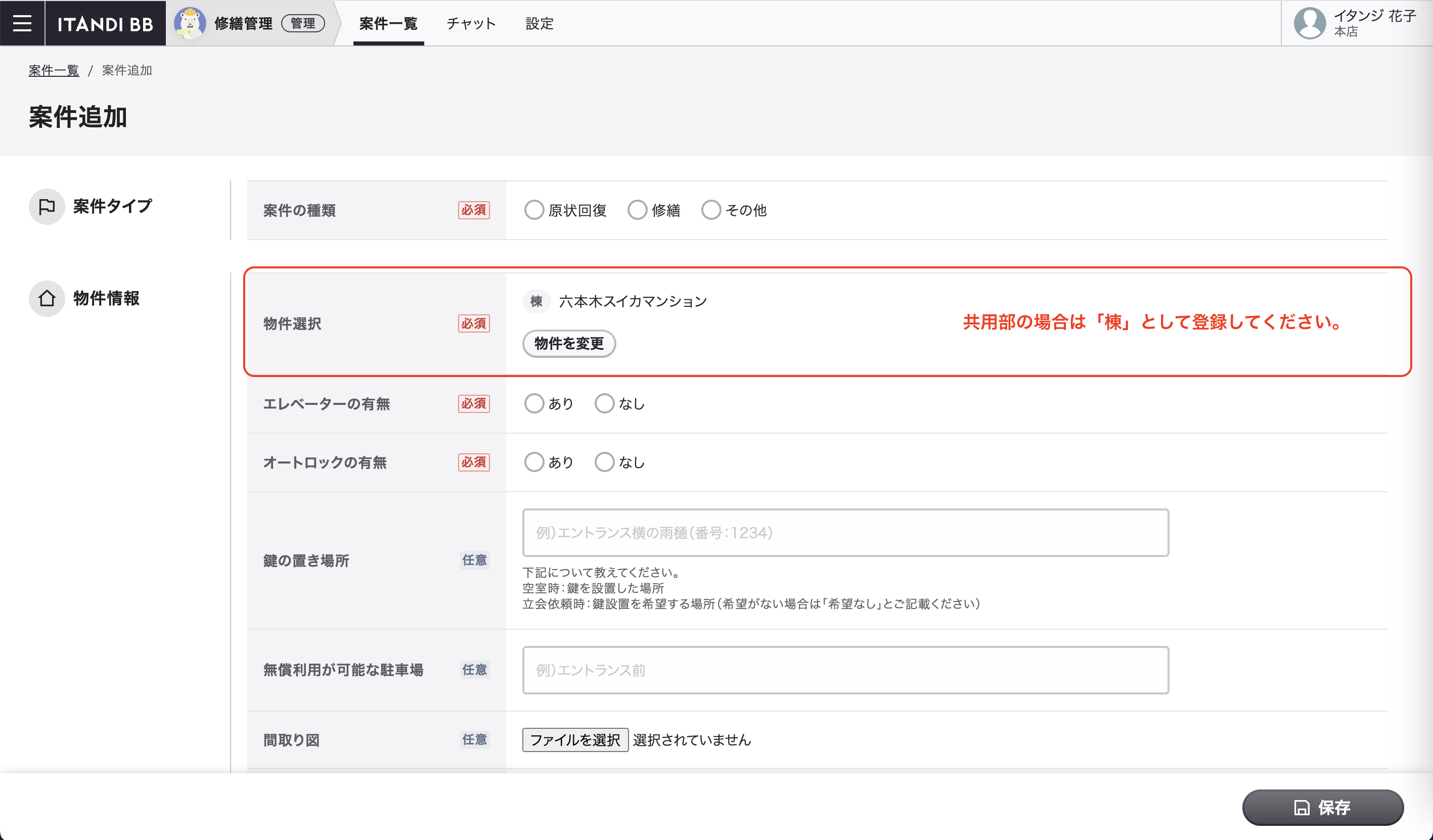The height and width of the screenshot is (840, 1433).
Task: Switch to 案件一覧 tab
Action: [x=388, y=23]
